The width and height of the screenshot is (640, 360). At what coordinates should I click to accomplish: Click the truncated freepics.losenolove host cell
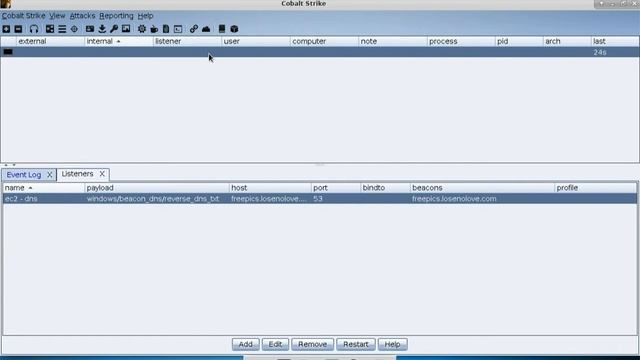[x=269, y=199]
